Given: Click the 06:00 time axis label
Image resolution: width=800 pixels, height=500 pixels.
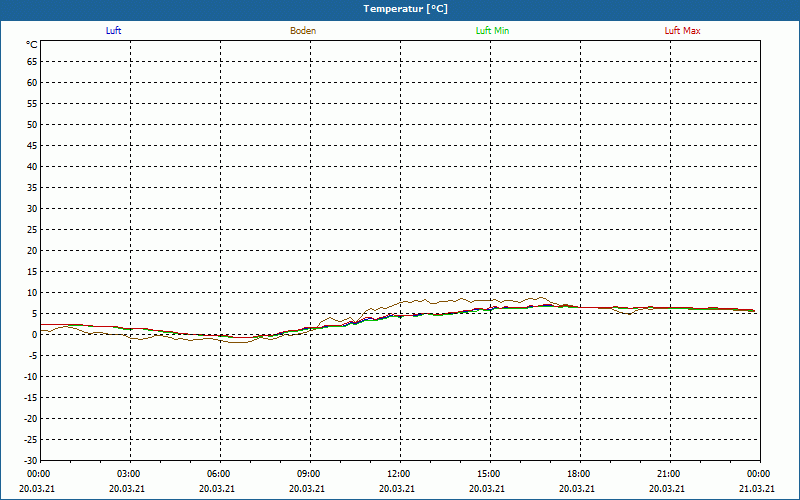Looking at the screenshot, I should point(218,474).
